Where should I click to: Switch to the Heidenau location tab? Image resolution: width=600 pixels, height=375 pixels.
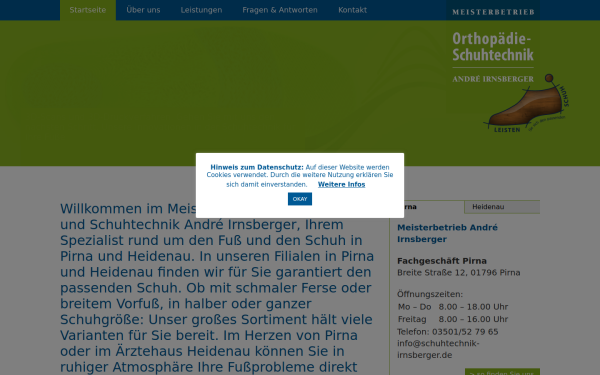pos(502,207)
